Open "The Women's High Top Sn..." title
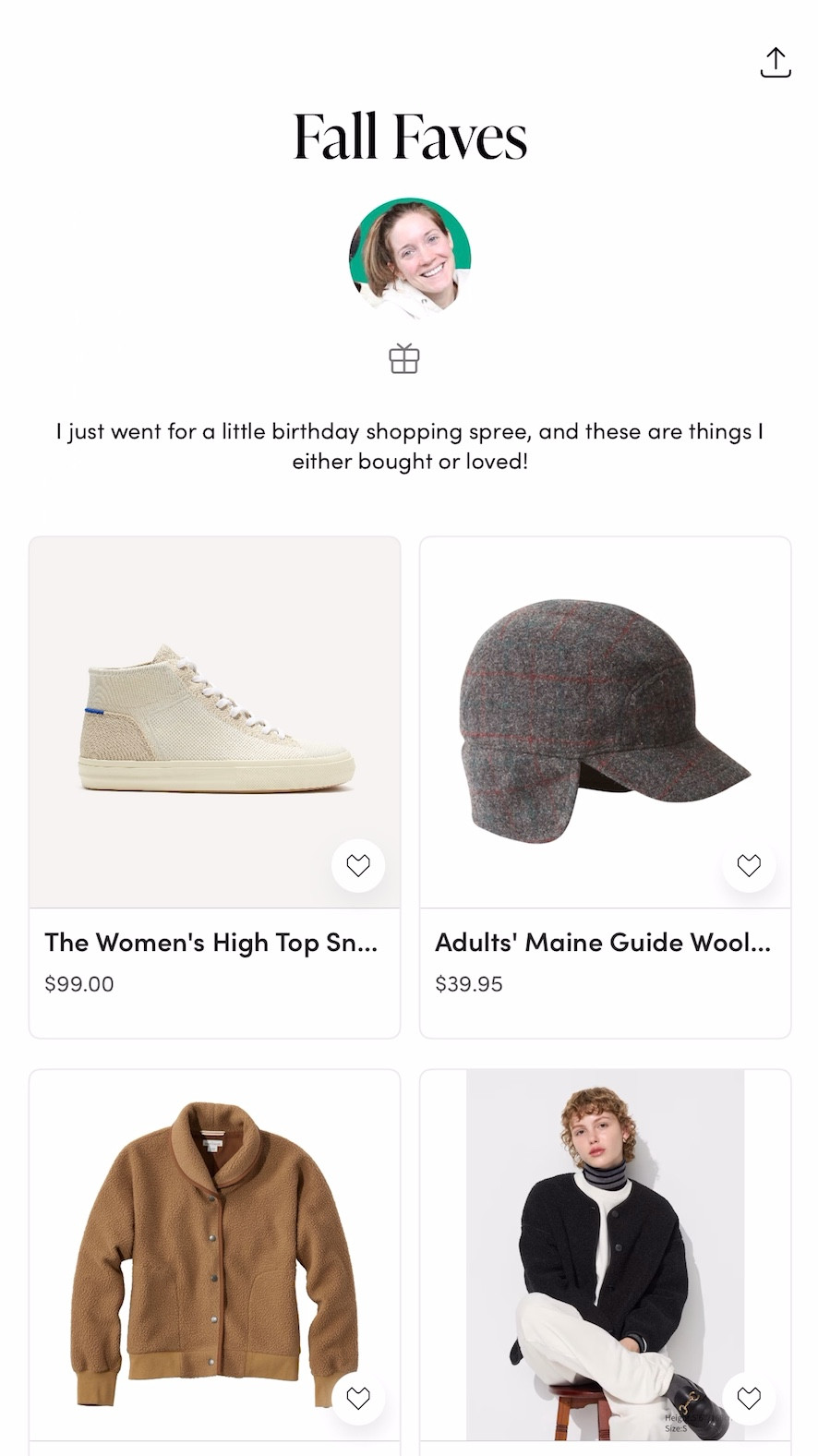The height and width of the screenshot is (1456, 818). pyautogui.click(x=211, y=943)
